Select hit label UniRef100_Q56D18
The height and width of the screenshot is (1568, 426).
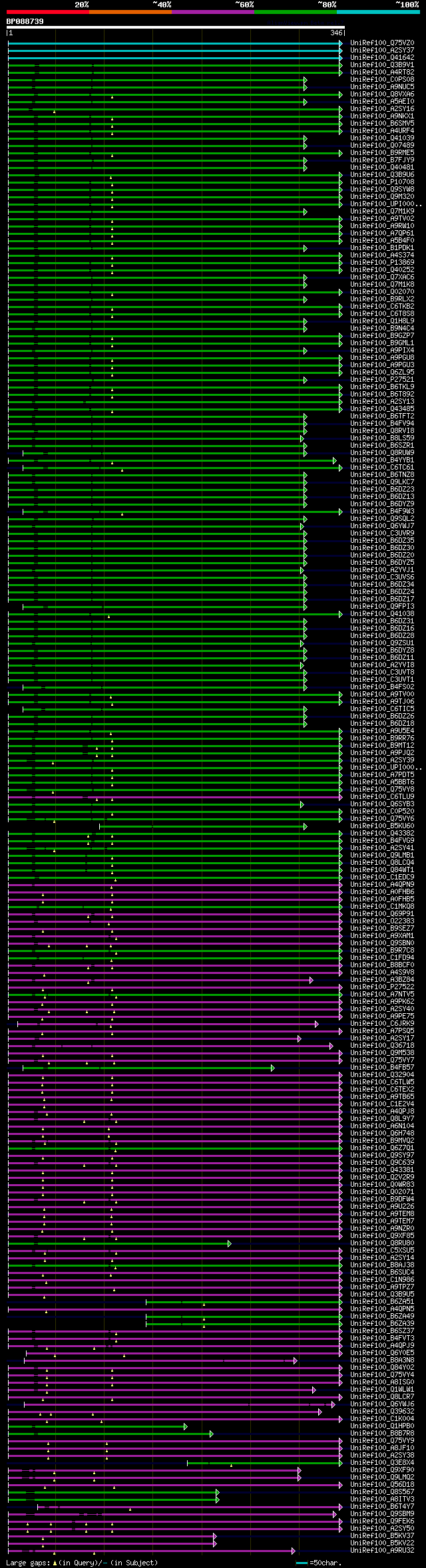(x=382, y=1485)
